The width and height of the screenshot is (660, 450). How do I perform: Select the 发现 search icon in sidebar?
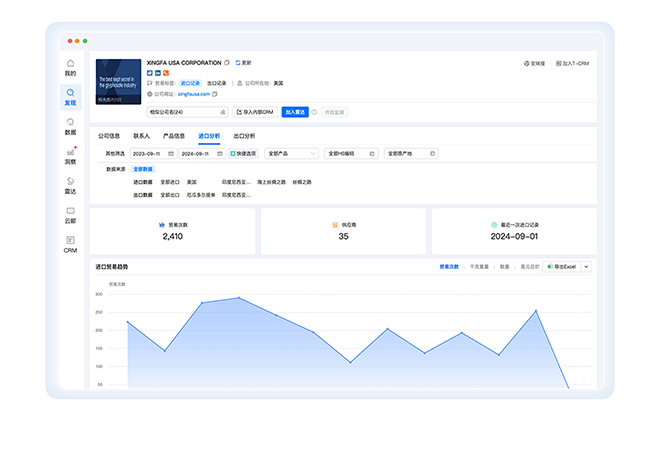click(x=70, y=93)
